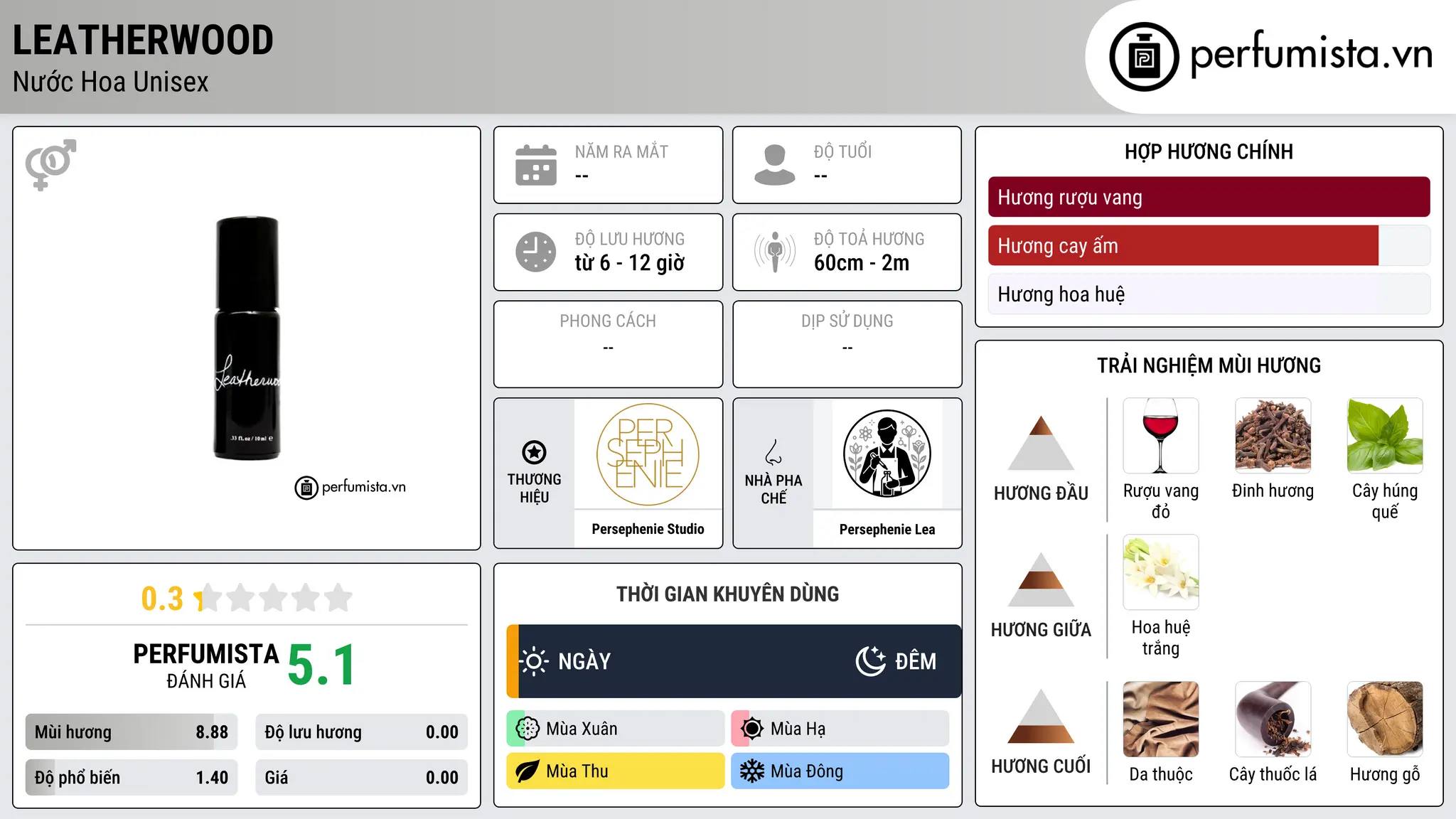Click the star rating icons next to 0.3
1456x819 pixels.
click(274, 598)
